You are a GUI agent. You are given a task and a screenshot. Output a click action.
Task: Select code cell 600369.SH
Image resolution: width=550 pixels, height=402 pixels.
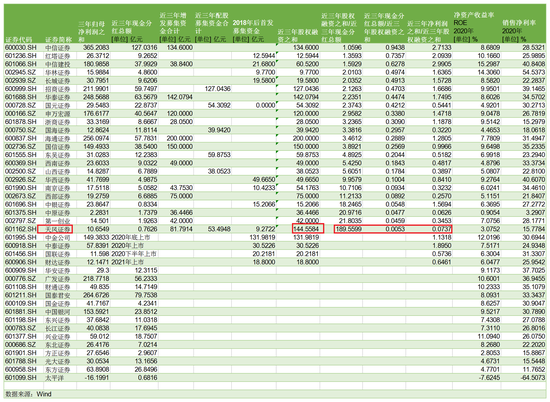click(21, 163)
